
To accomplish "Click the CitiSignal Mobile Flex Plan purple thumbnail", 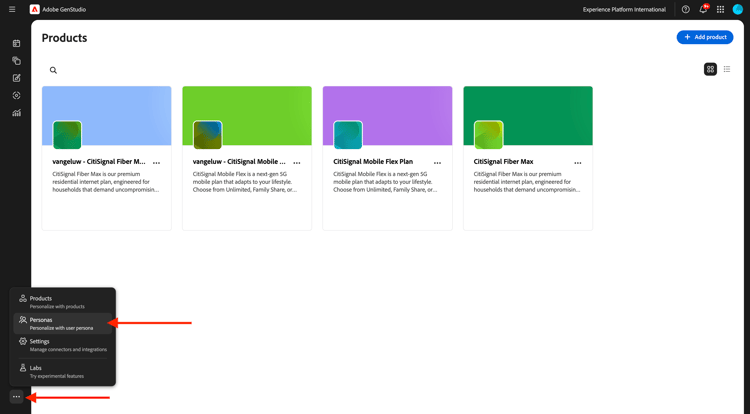I will click(x=387, y=116).
